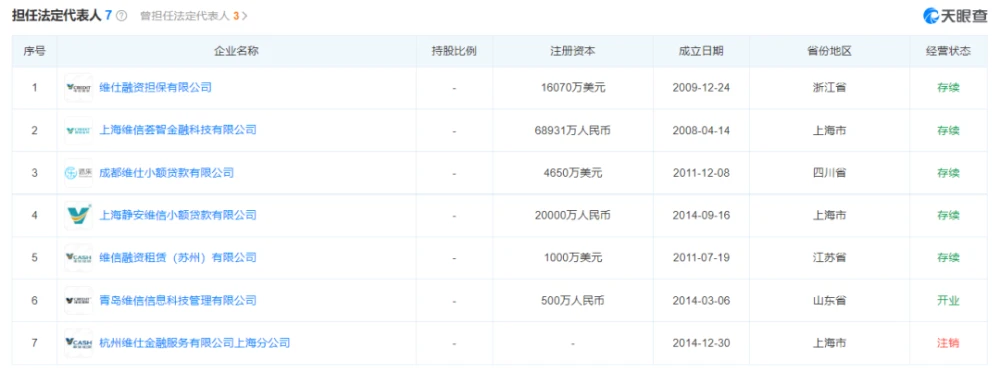This screenshot has width=1000, height=373.
Task: Click the date 2011-12-08
Action: [x=701, y=173]
